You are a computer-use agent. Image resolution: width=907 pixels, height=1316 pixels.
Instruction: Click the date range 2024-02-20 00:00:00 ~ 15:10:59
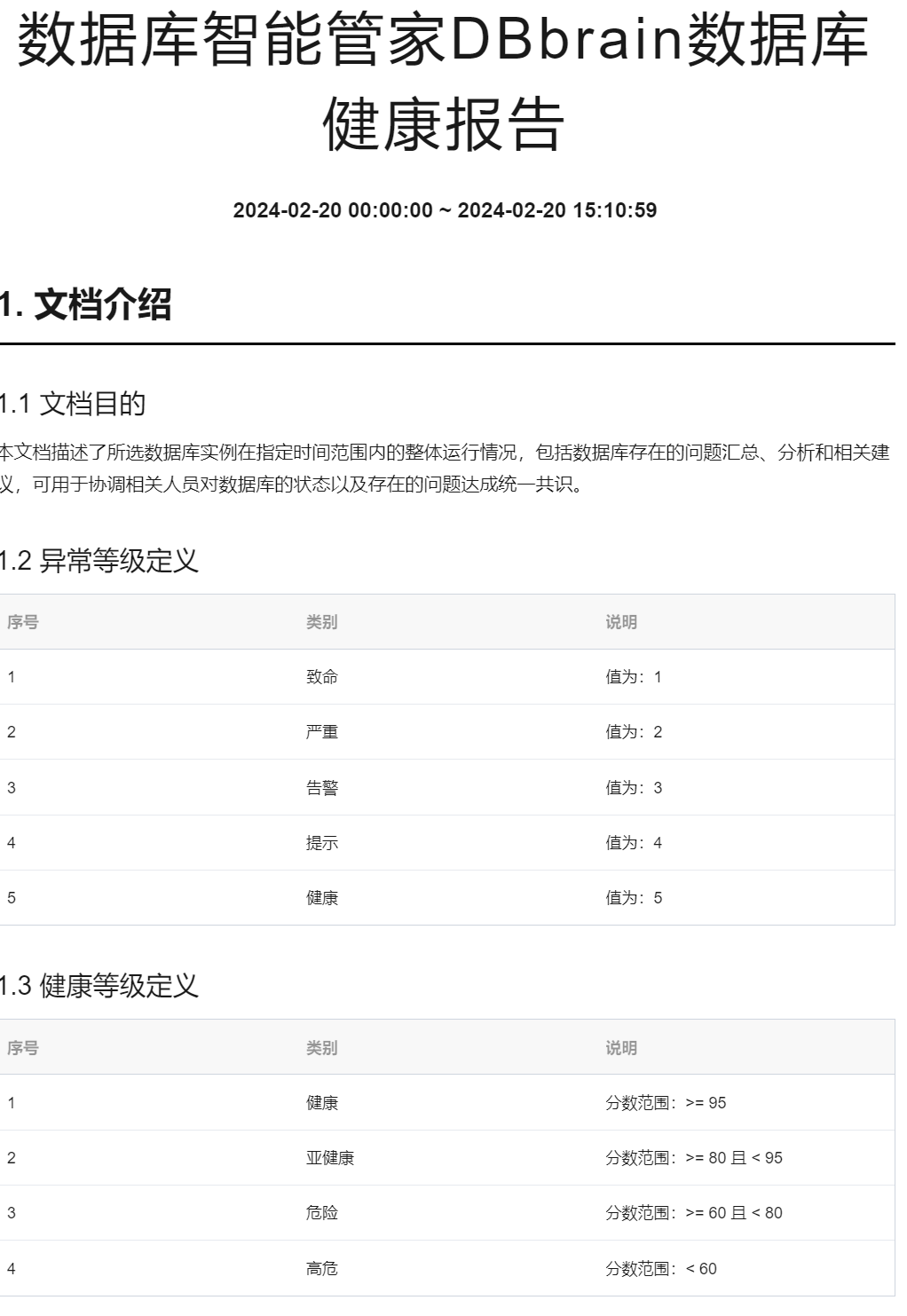point(445,210)
